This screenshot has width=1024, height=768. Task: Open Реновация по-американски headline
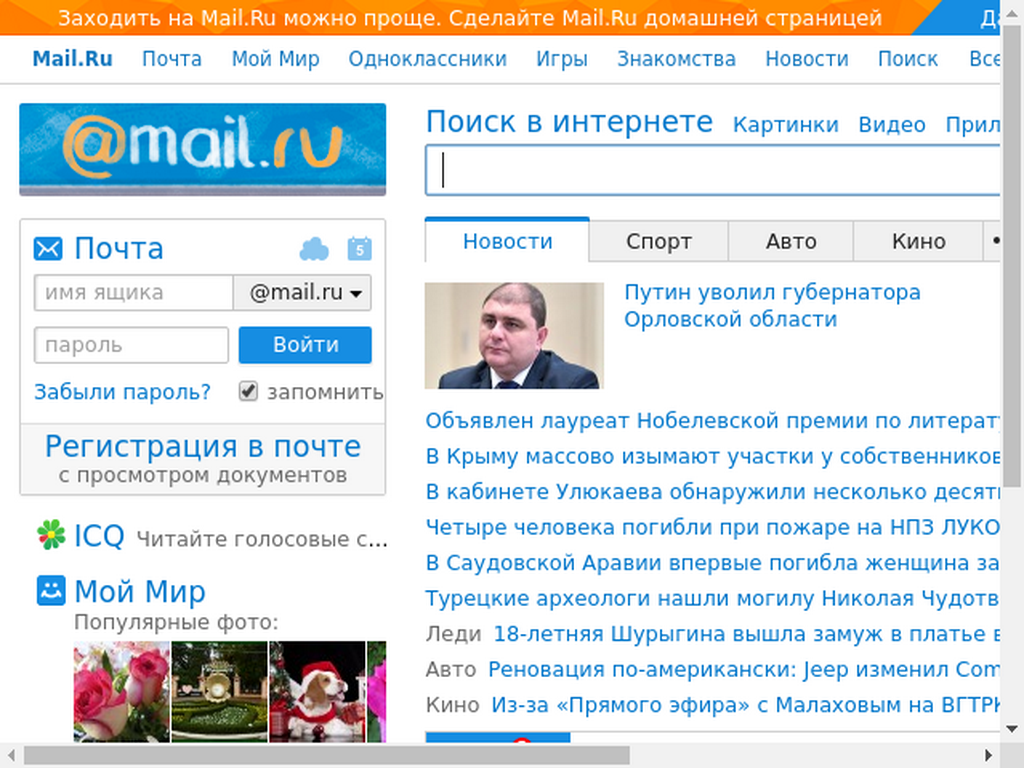point(744,669)
